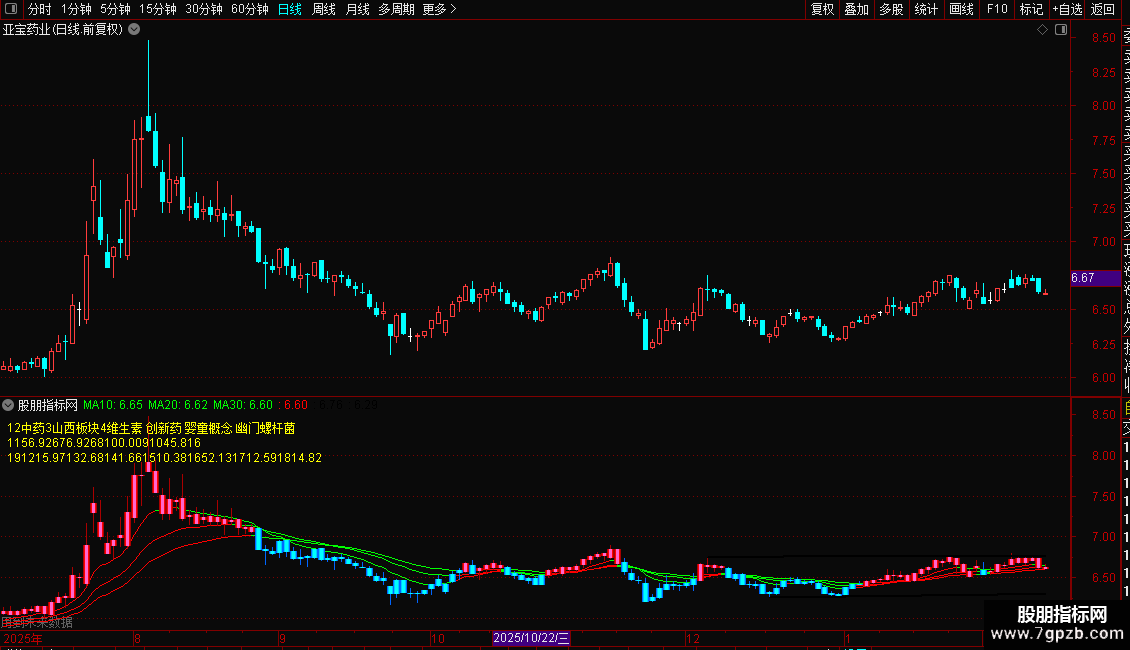Switch to 月线 monthly chart

(x=357, y=9)
